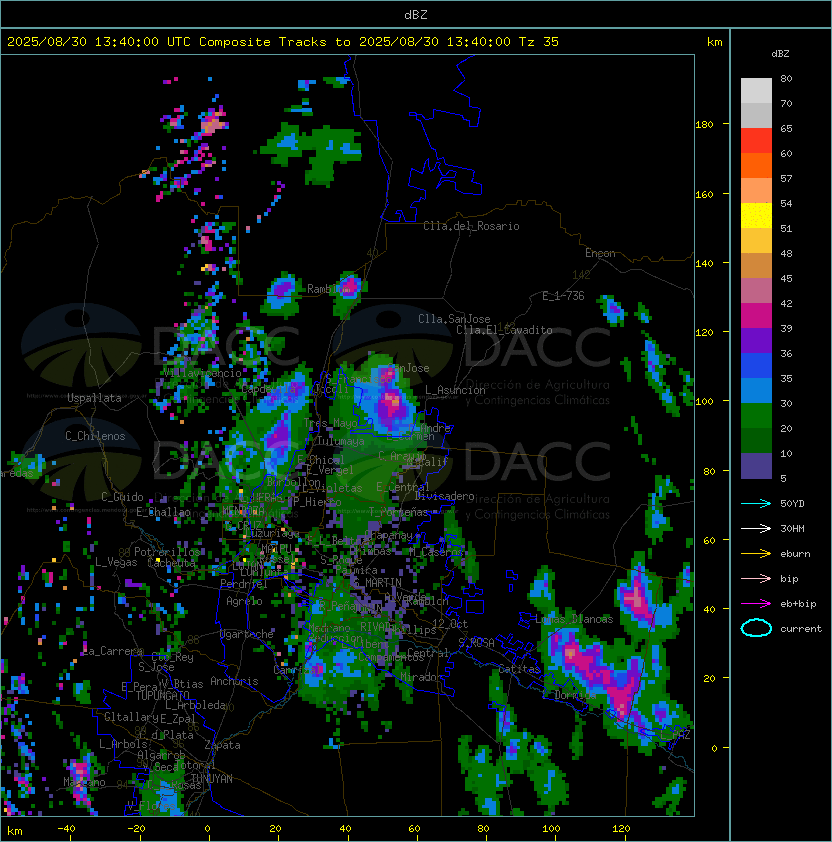Click the dBZ title at top center
Image resolution: width=832 pixels, height=842 pixels.
pyautogui.click(x=416, y=15)
